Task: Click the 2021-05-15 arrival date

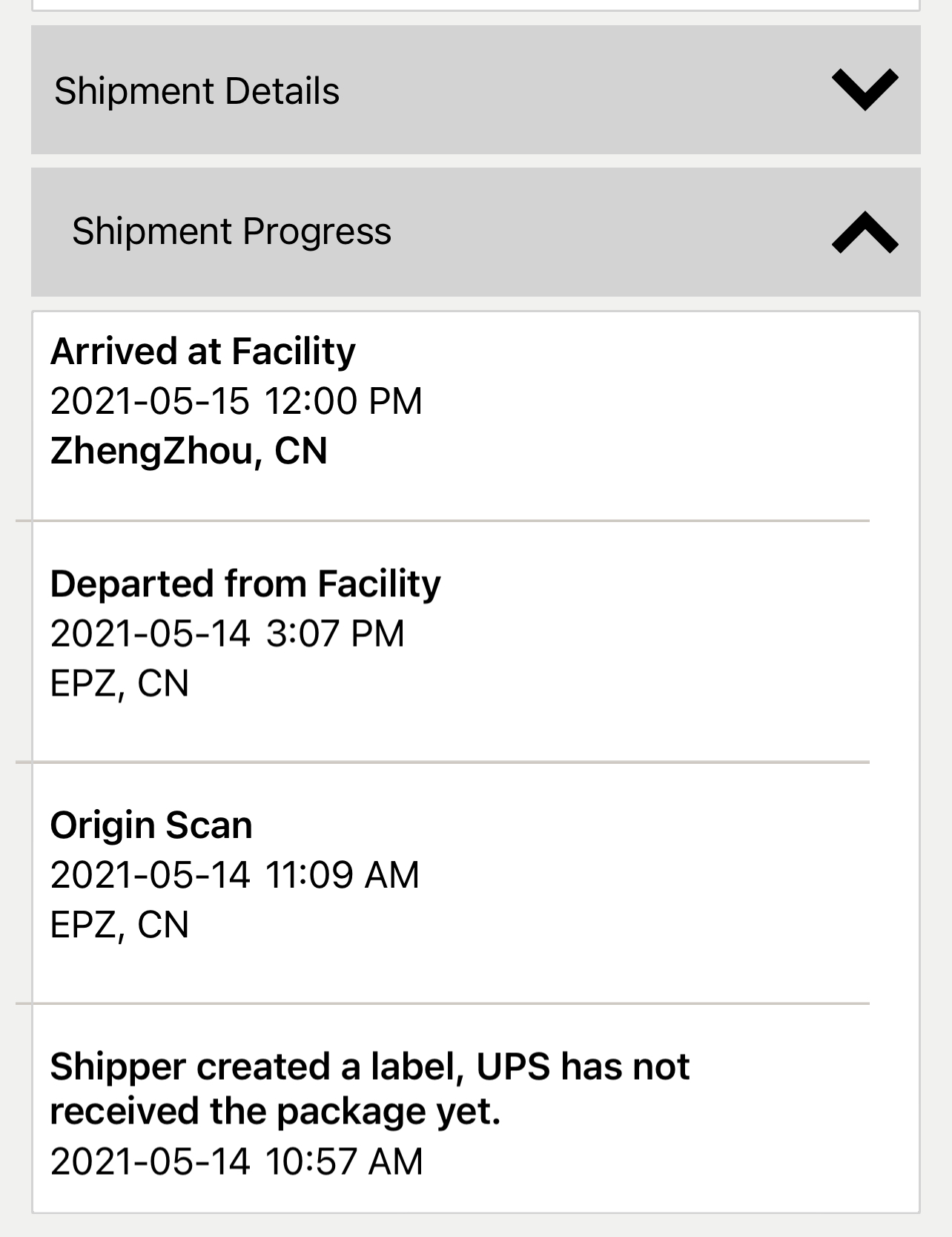Action: [x=150, y=401]
